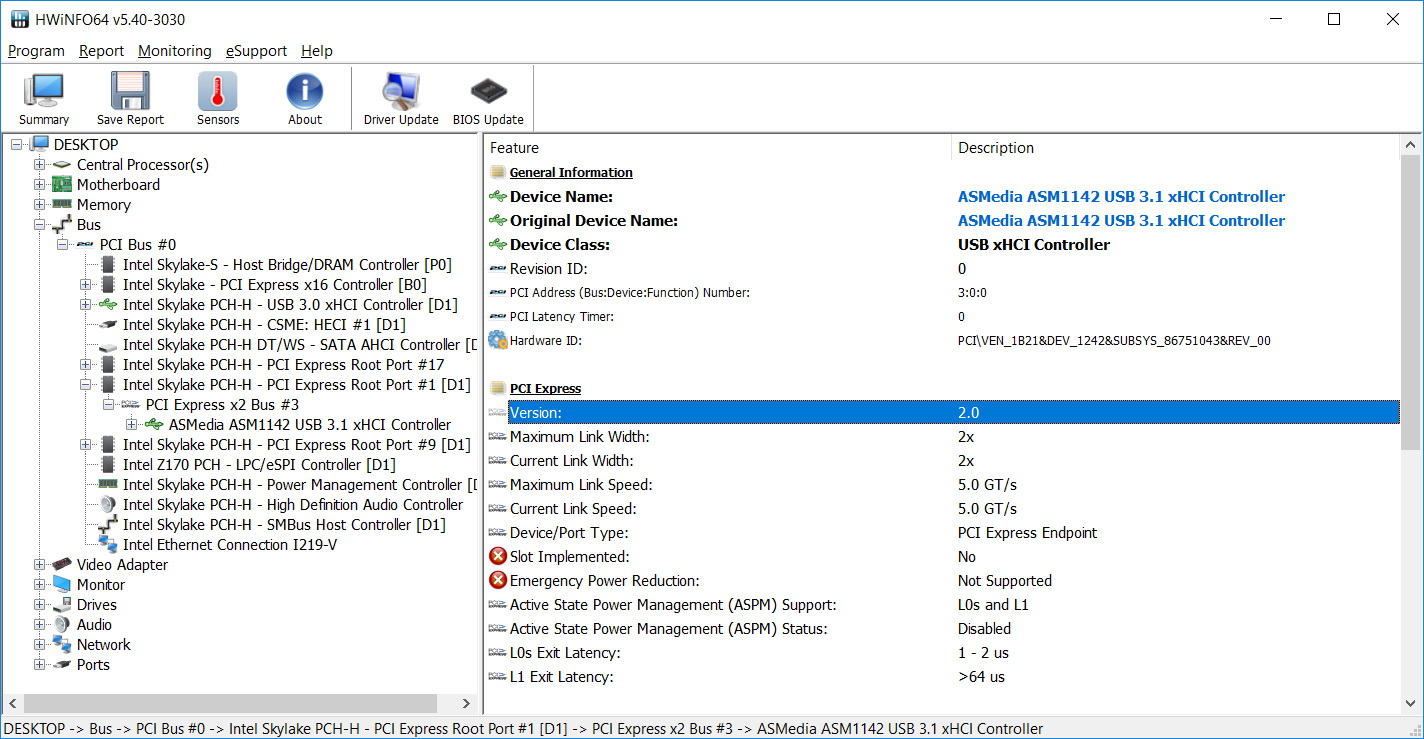1424x739 pixels.
Task: Click the red X icon beside Slot Implemented
Action: coord(498,556)
